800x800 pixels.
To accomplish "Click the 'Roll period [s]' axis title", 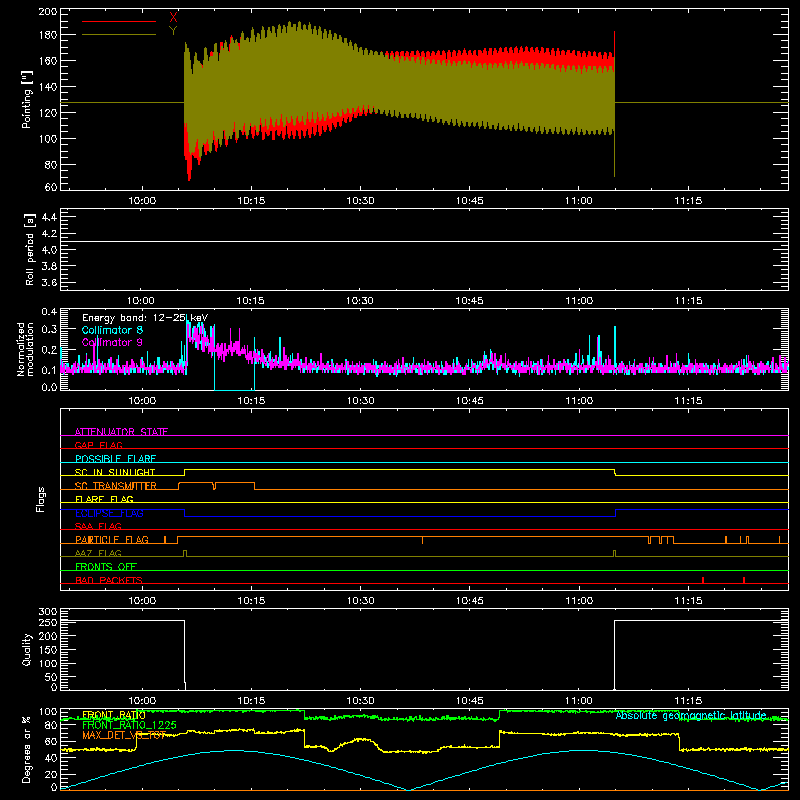I will click(29, 249).
